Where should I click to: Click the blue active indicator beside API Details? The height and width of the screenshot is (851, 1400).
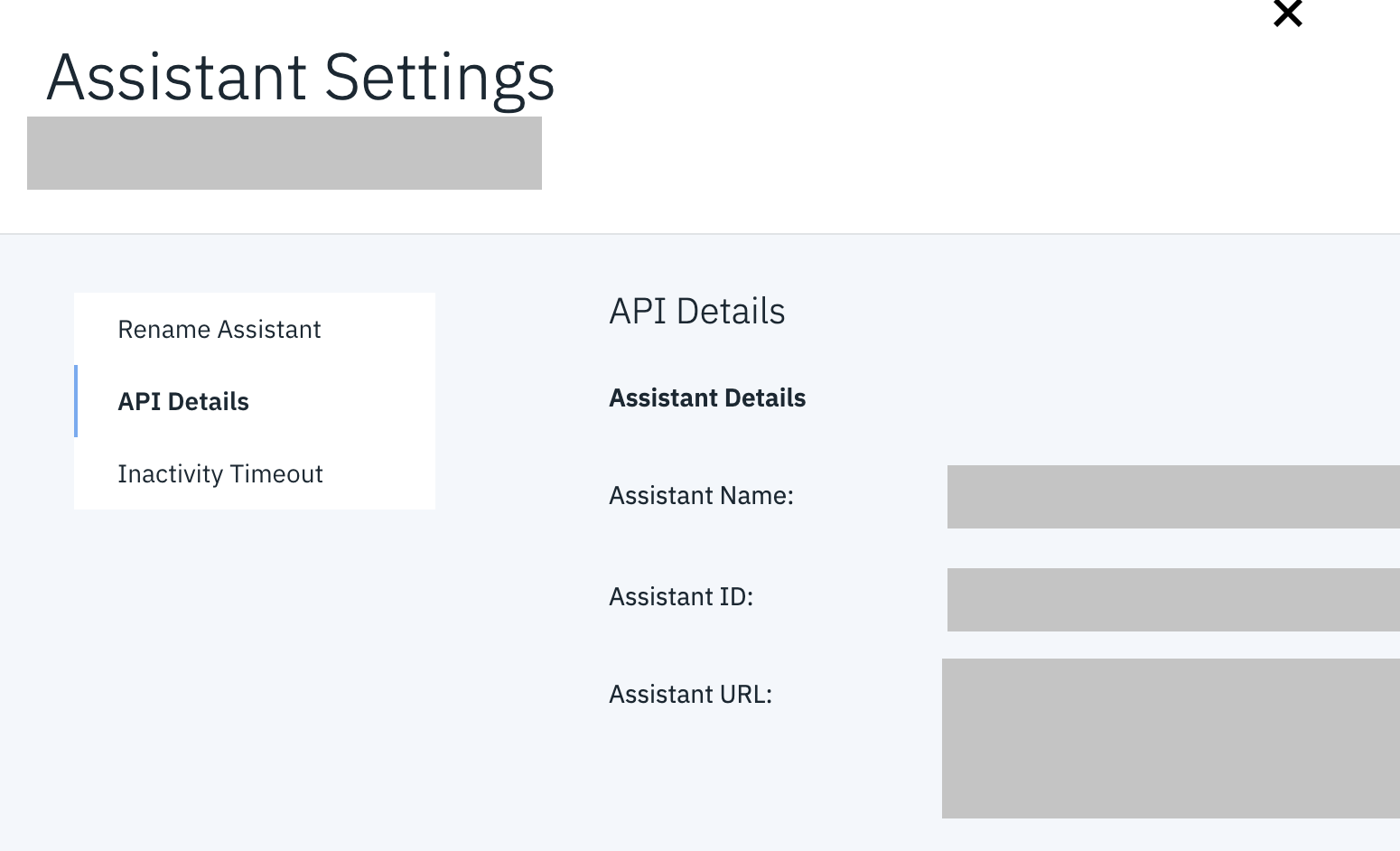click(x=76, y=401)
